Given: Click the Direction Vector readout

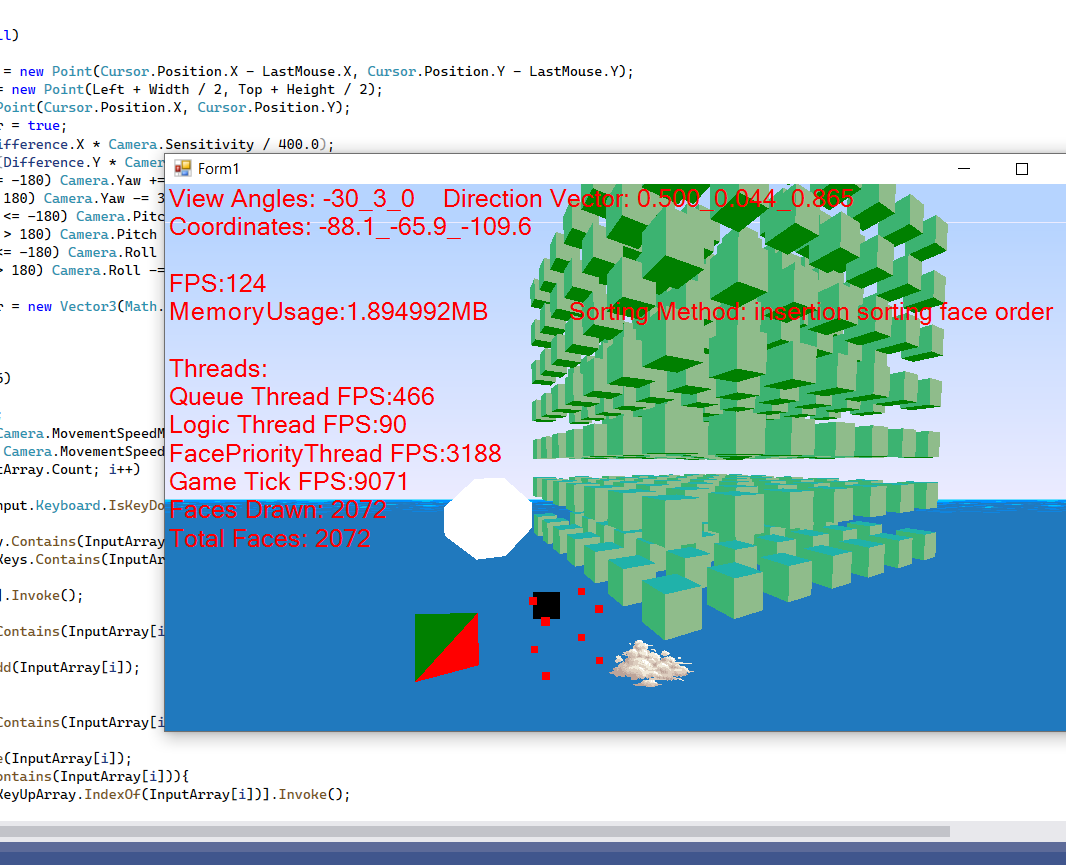Looking at the screenshot, I should (648, 199).
